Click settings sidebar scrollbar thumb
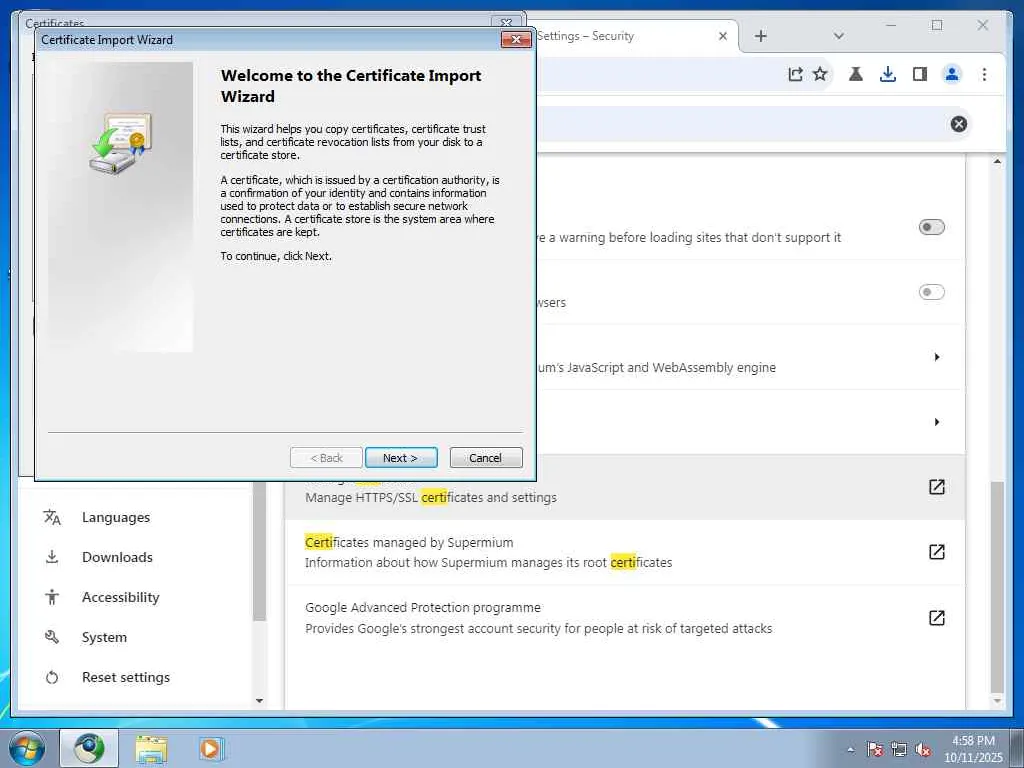This screenshot has width=1024, height=768. click(x=259, y=552)
